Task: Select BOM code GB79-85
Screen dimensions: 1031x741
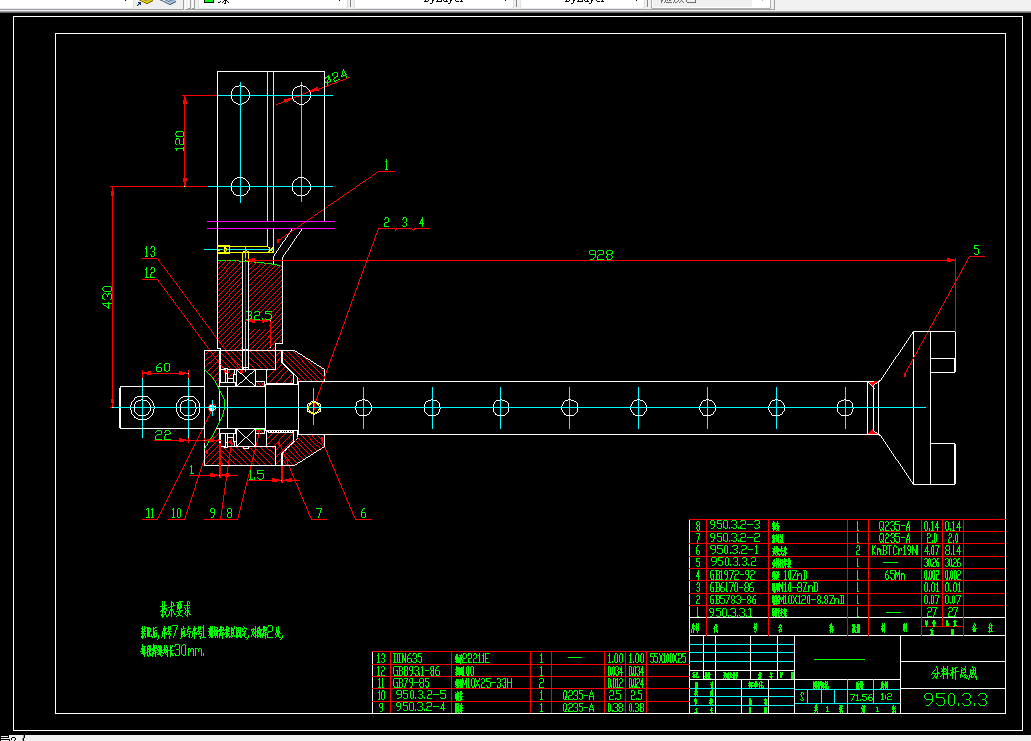Action: coord(411,683)
